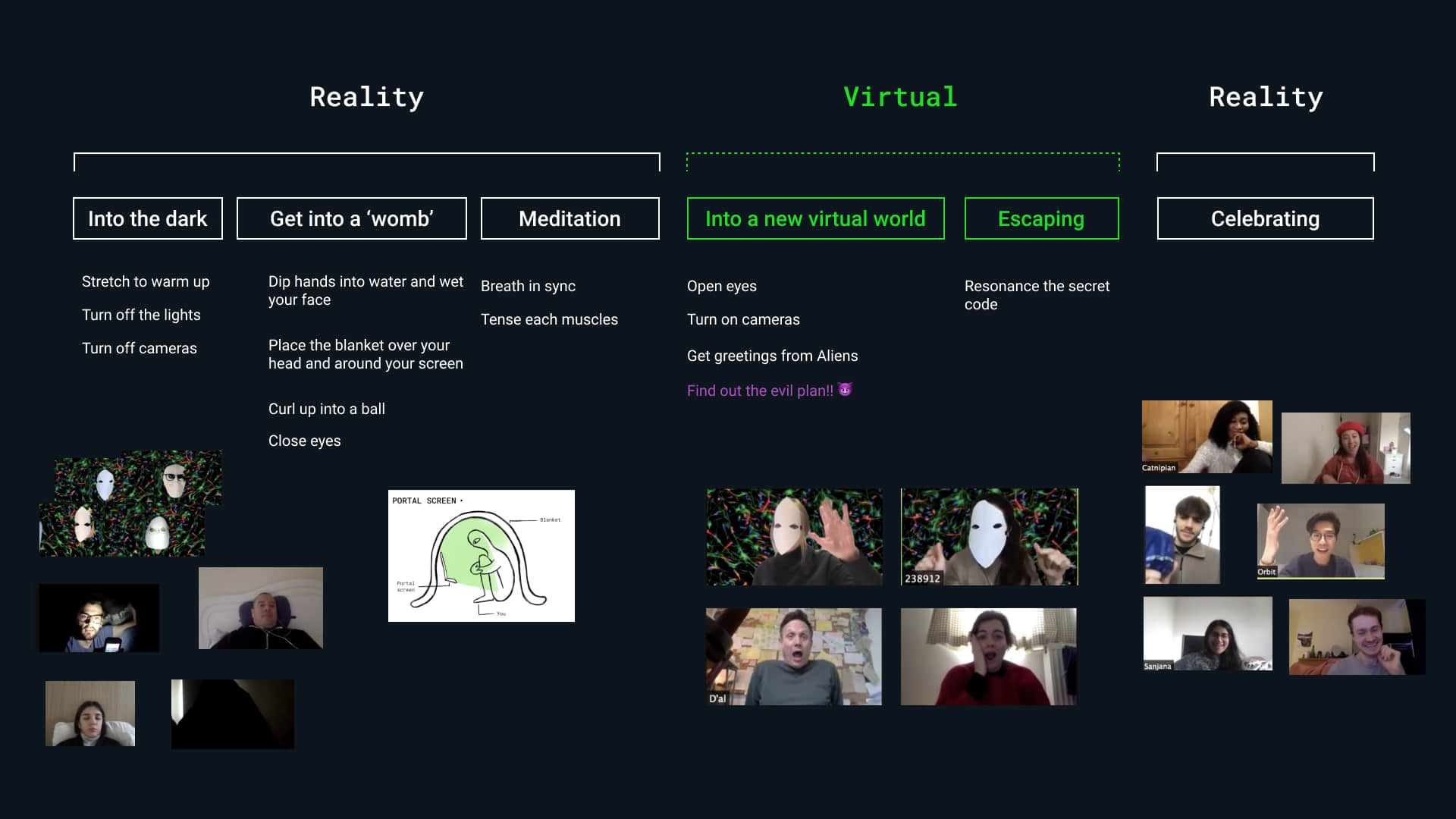Select the 'Get into a womb' stage
This screenshot has width=1456, height=819.
pos(352,218)
